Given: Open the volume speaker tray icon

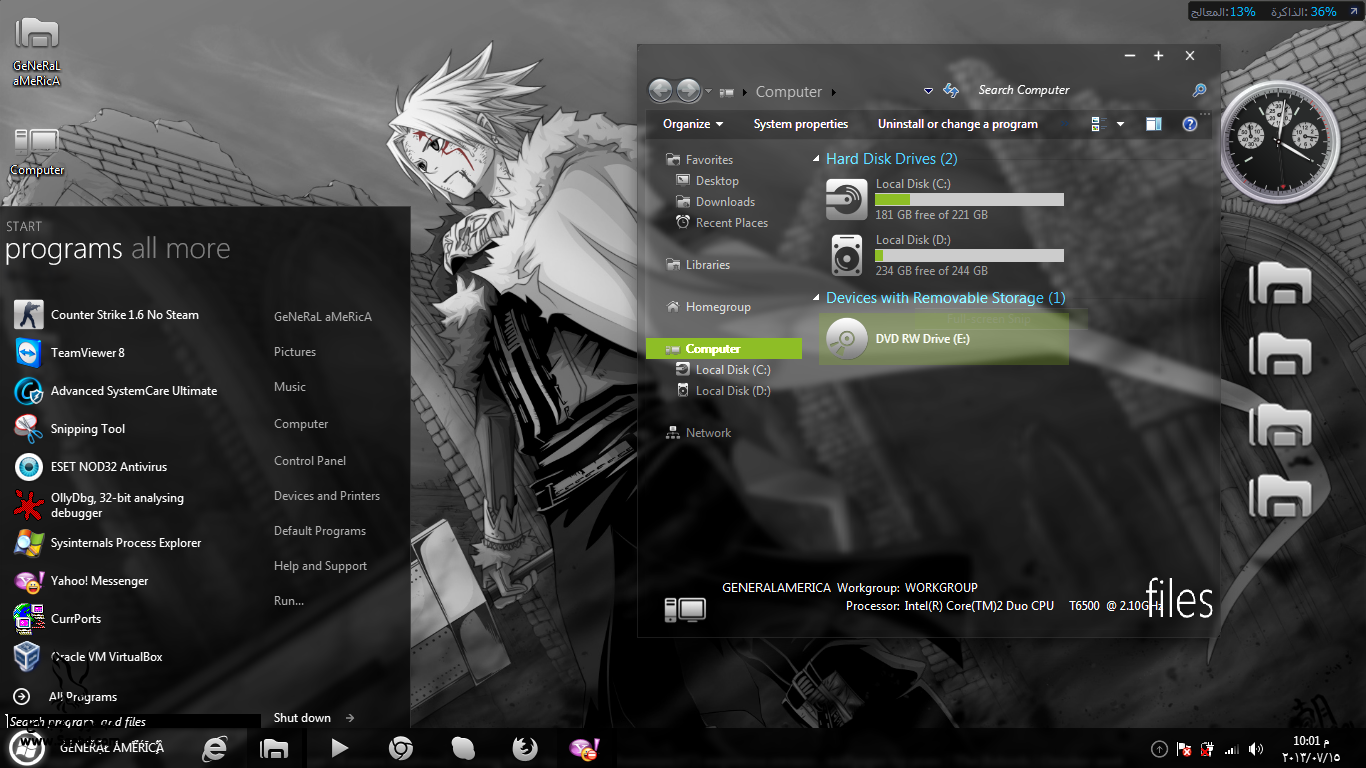Looking at the screenshot, I should point(1256,749).
